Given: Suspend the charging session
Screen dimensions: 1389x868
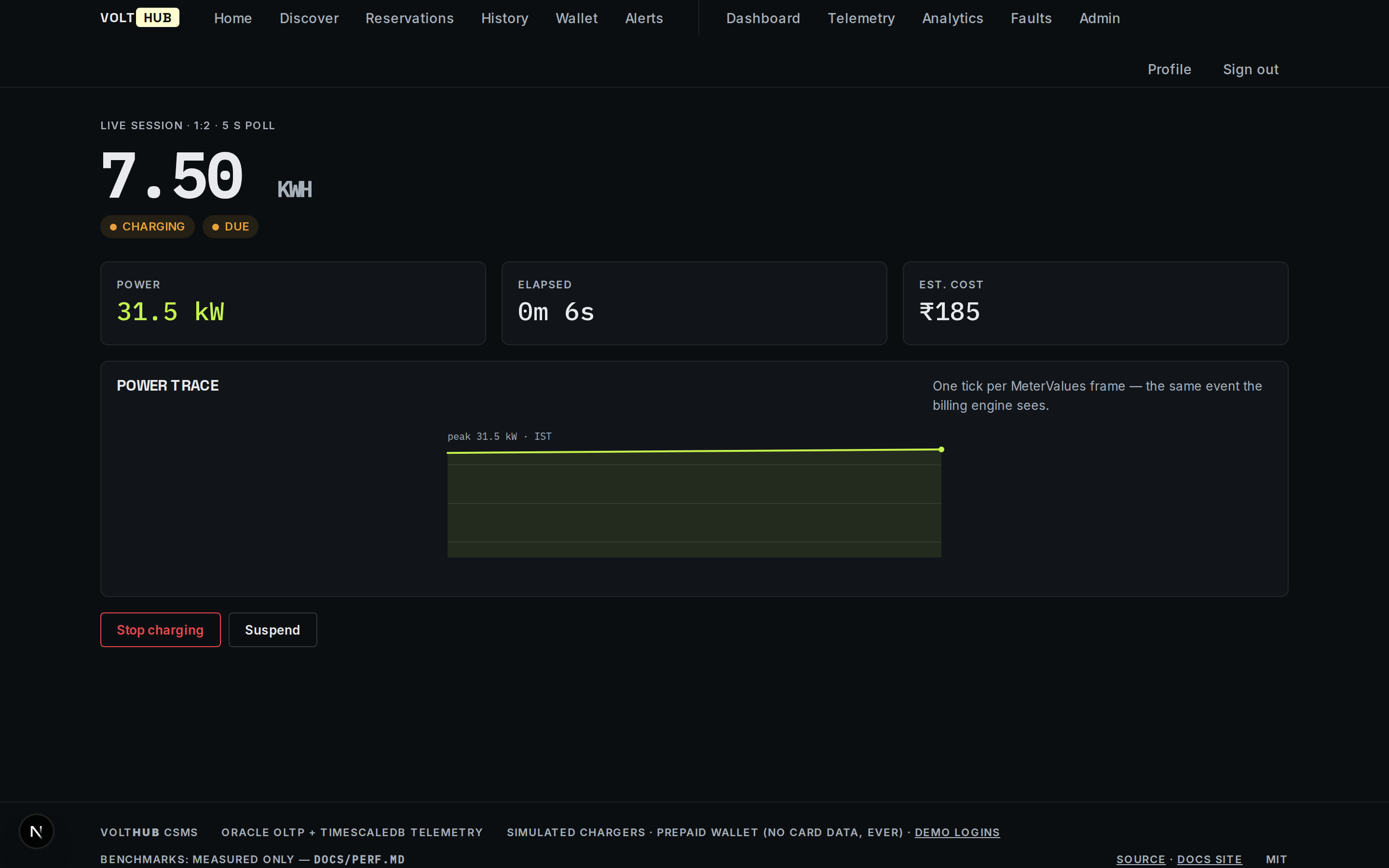Looking at the screenshot, I should click(272, 630).
